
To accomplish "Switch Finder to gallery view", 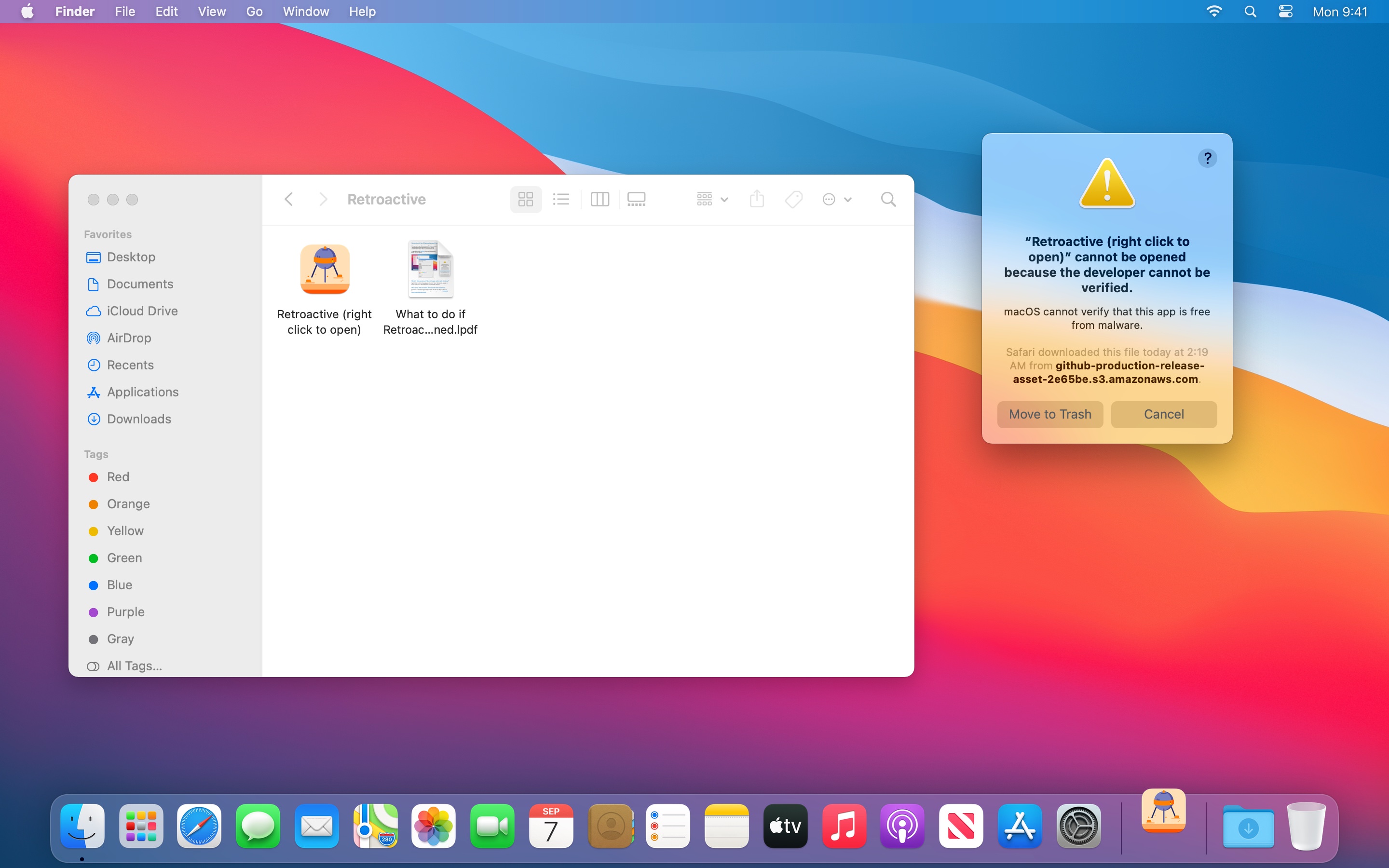I will (636, 199).
